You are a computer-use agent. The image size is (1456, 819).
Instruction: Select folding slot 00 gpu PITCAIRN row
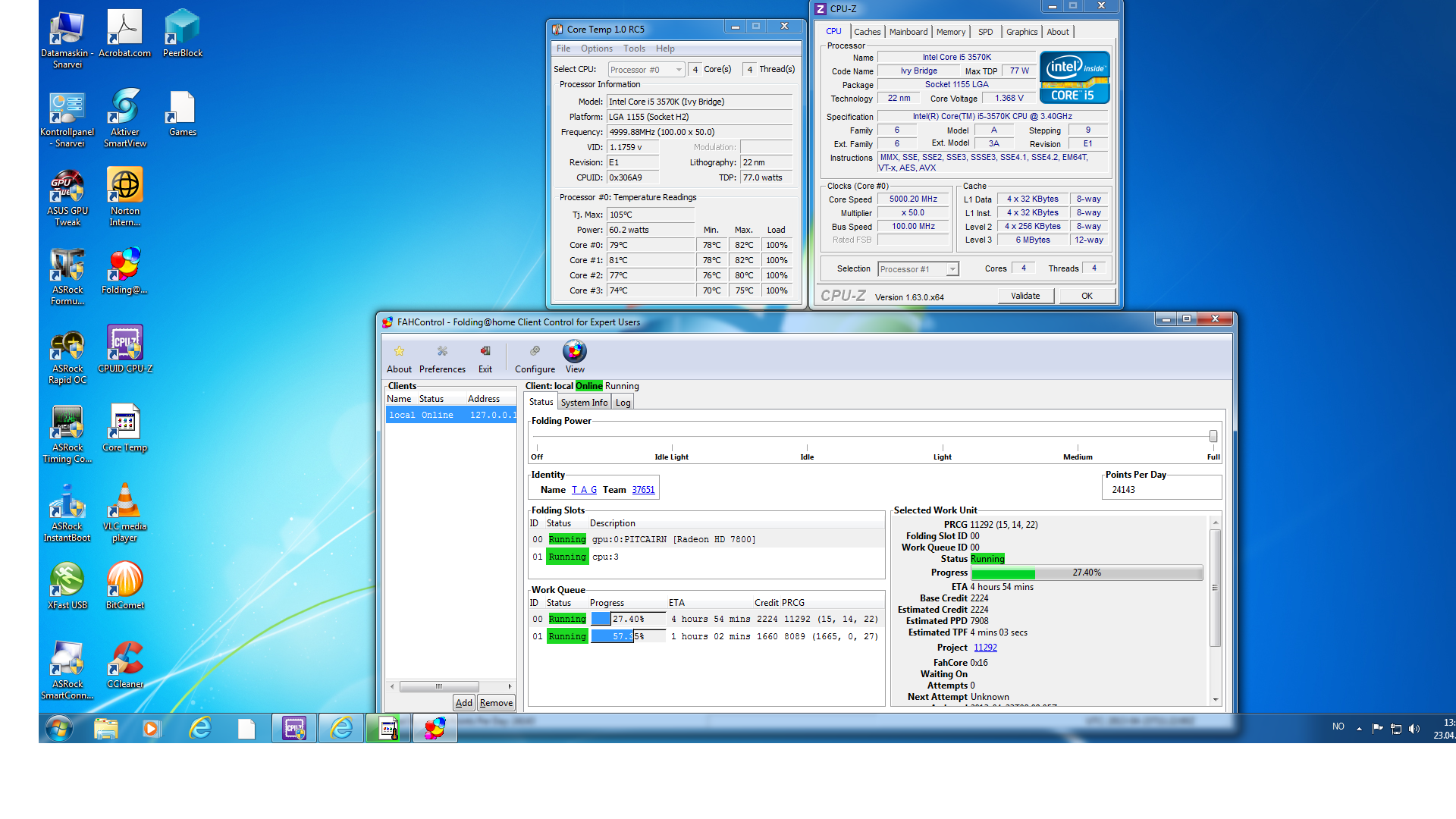[706, 539]
